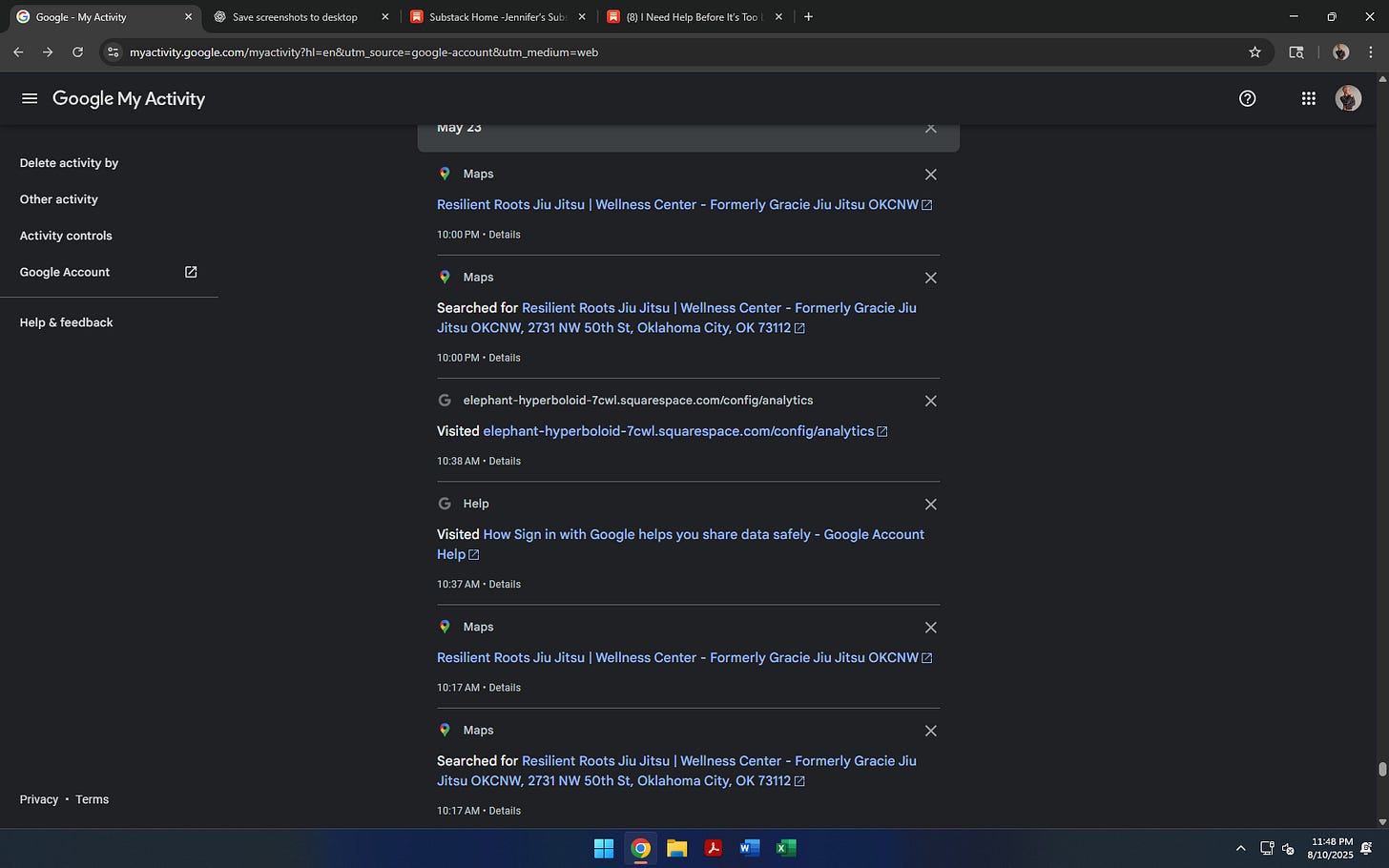
Task: Delete the 10:00 PM Maps search entry
Action: pyautogui.click(x=931, y=278)
